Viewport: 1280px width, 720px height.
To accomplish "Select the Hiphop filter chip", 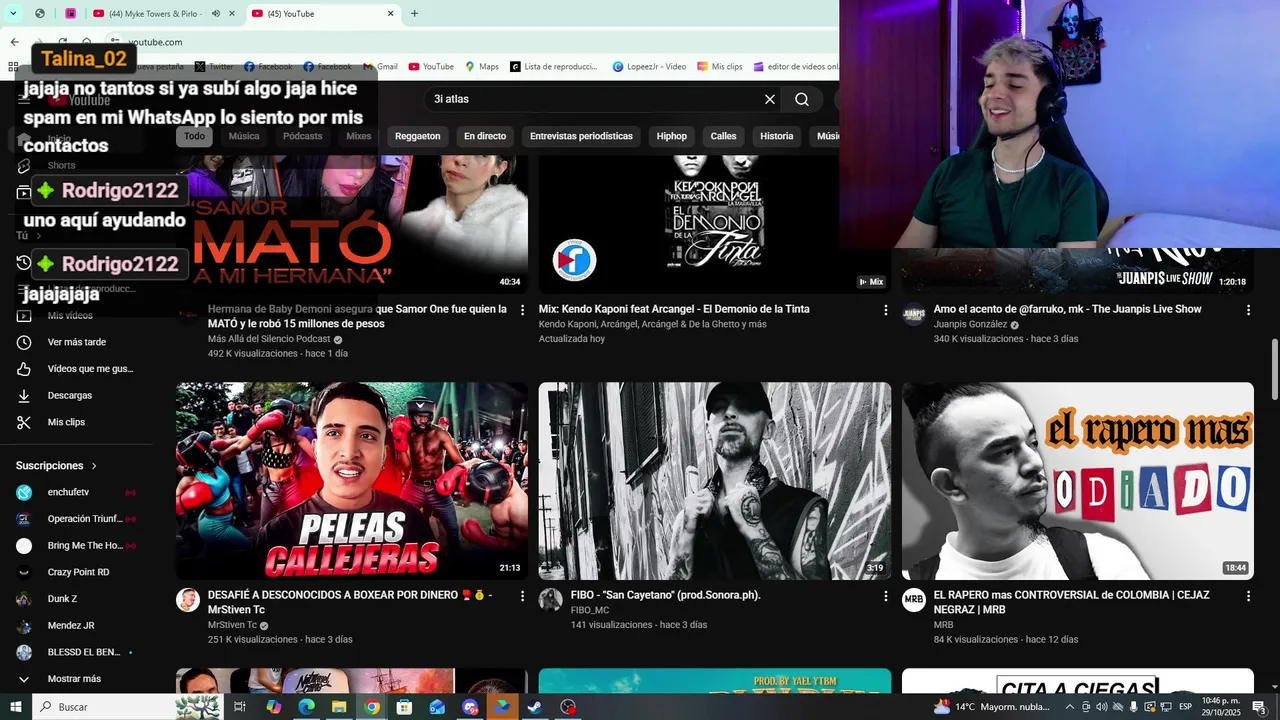I will pos(671,136).
